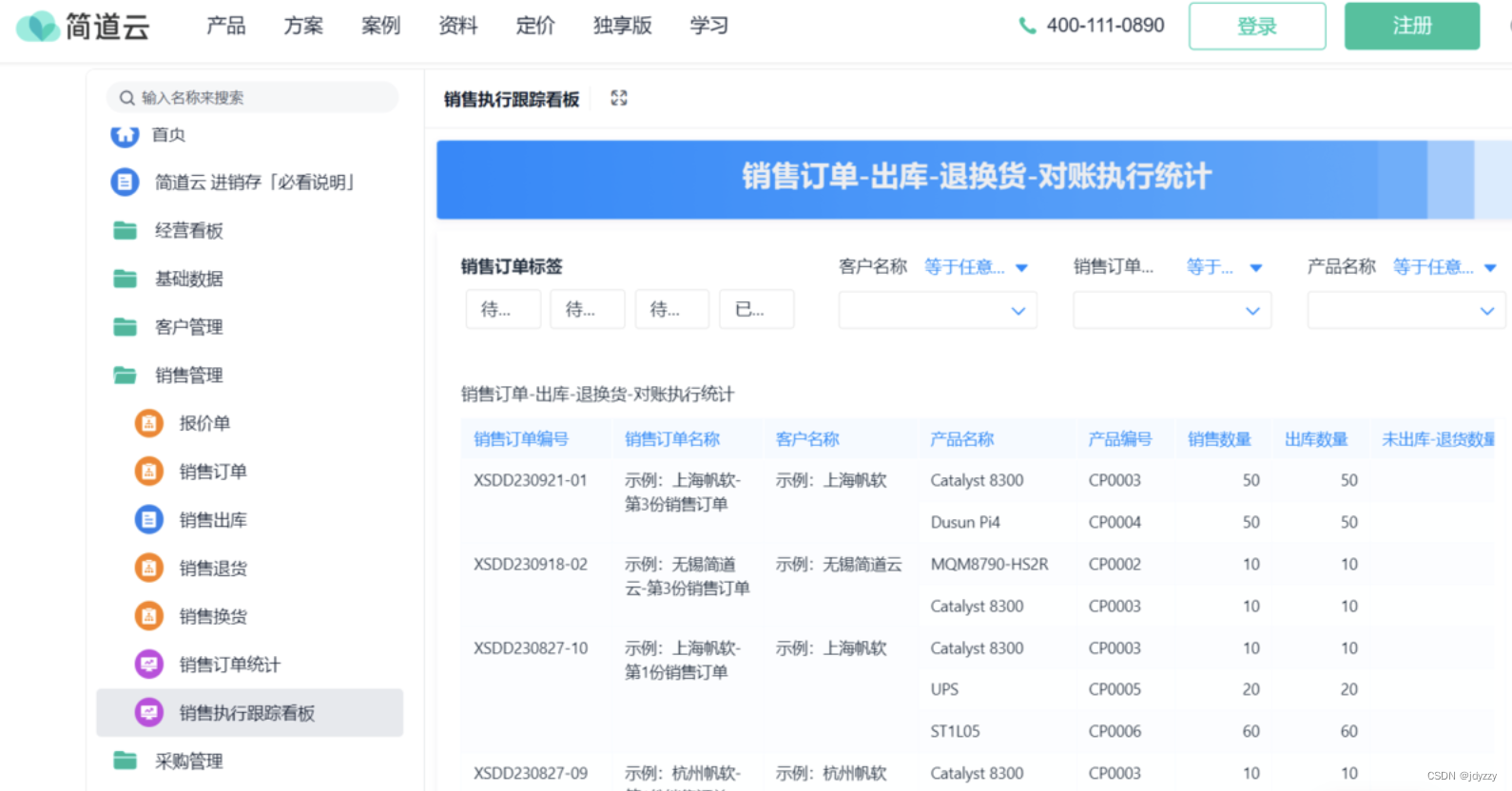Click the fullscreen expand icon beside dashboard title
This screenshot has height=791, width=1512.
[619, 98]
